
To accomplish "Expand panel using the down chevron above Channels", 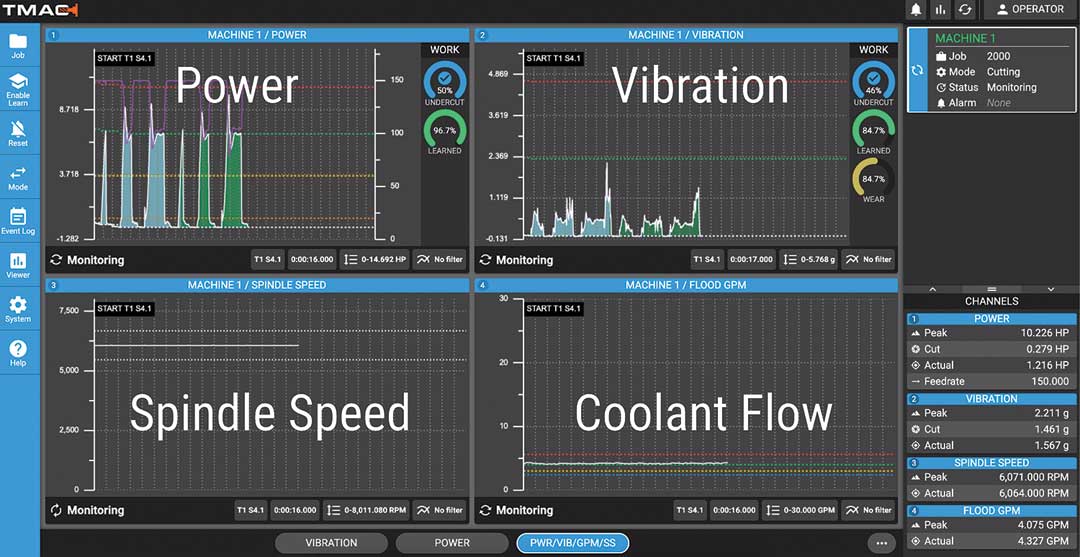I will coord(1050,289).
